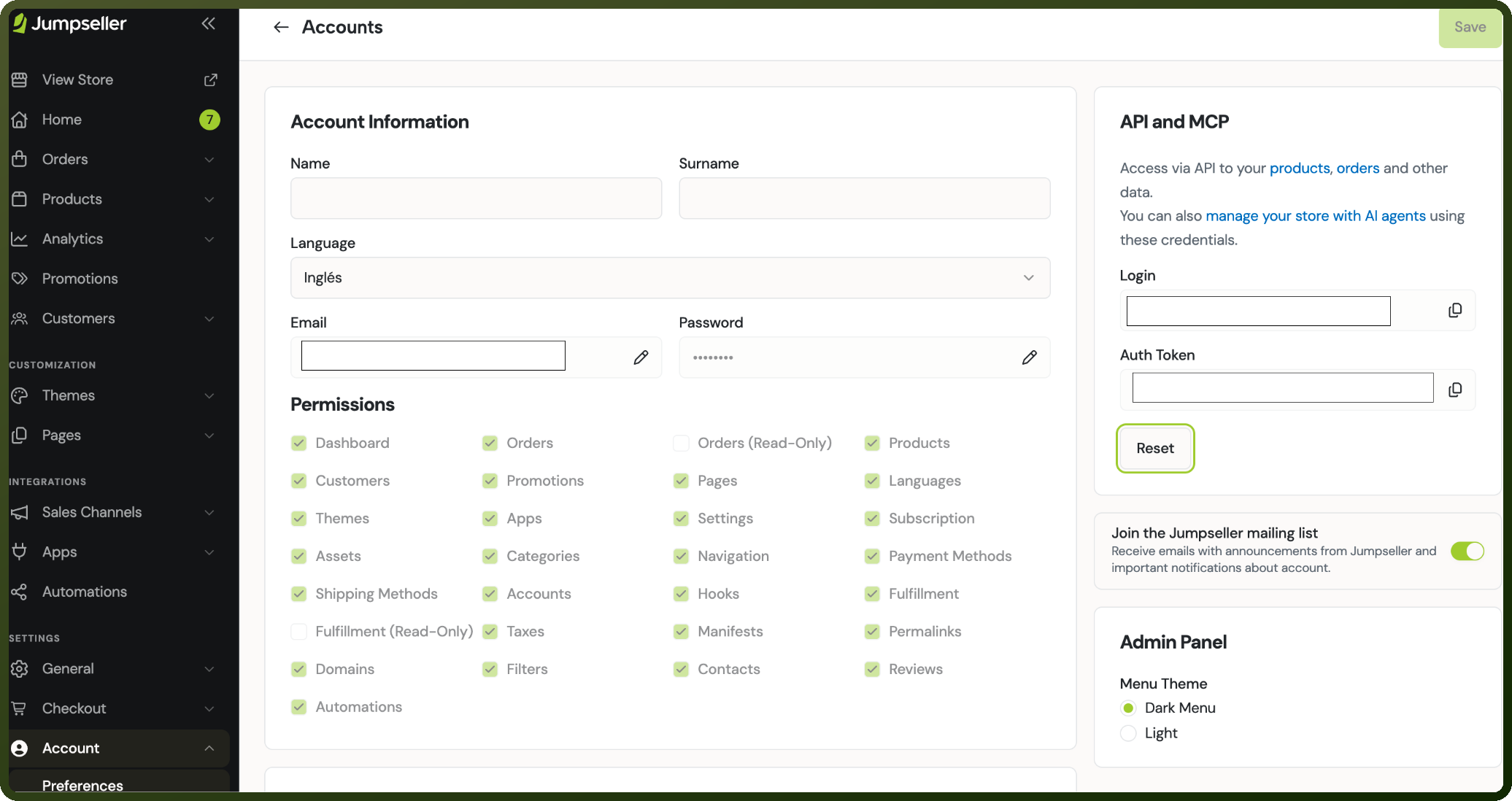Click the View Store storefront icon
The width and height of the screenshot is (1512, 801).
click(x=20, y=80)
